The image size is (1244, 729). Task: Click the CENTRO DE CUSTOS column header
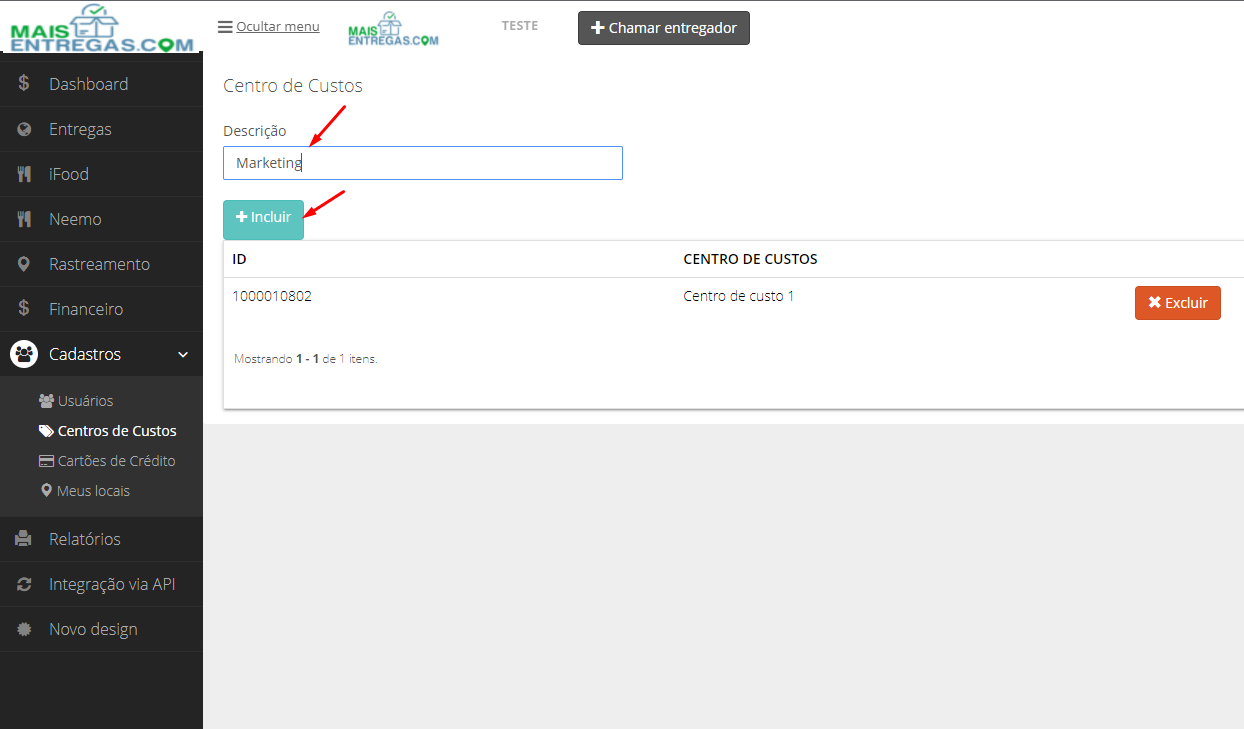750,259
